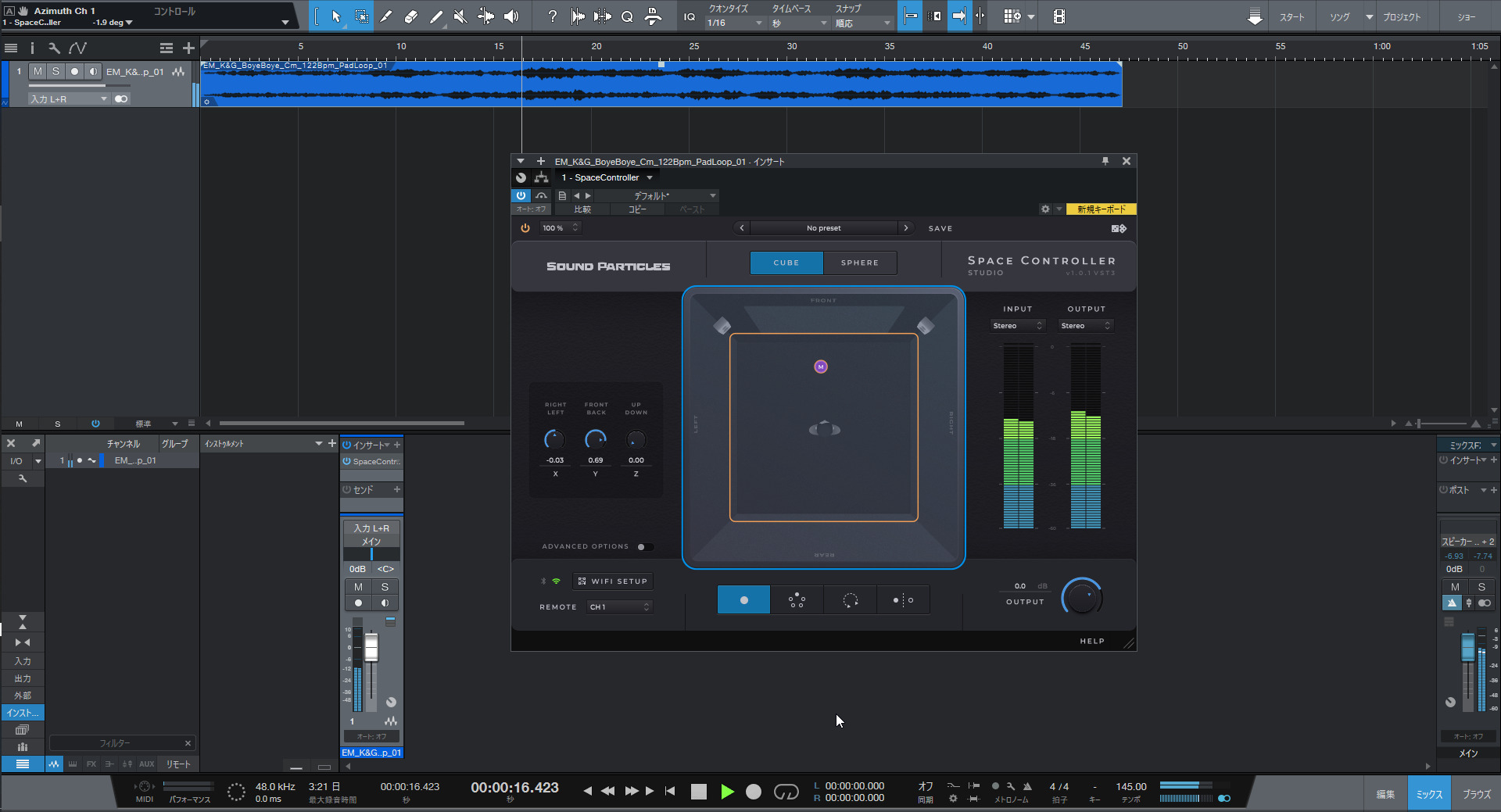
Task: Select the Paint (pencil) tool
Action: [x=436, y=16]
